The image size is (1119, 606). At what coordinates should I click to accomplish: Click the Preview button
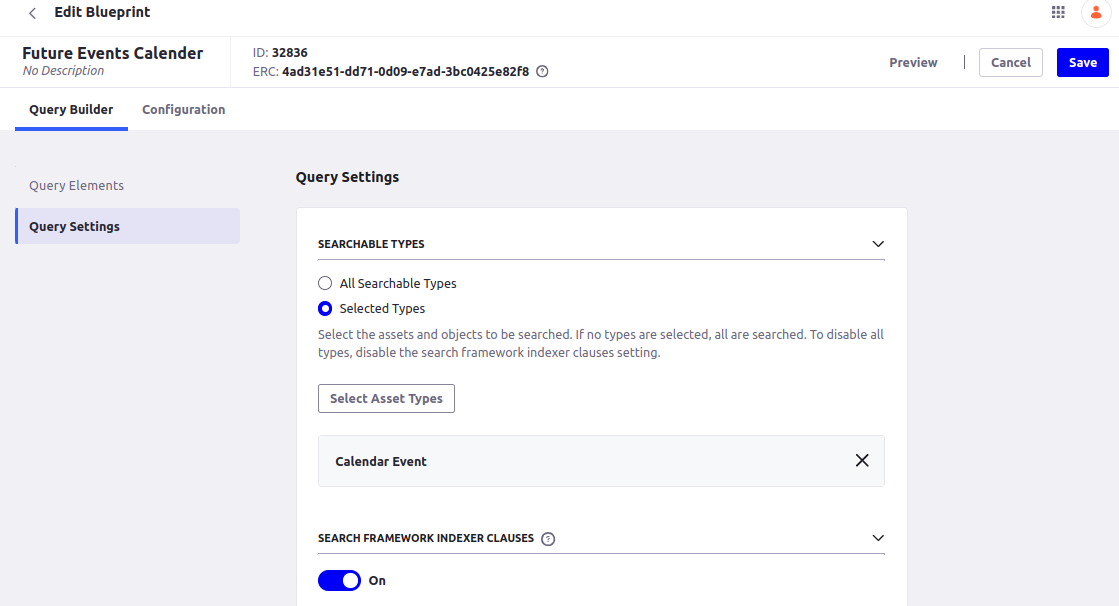(x=913, y=62)
